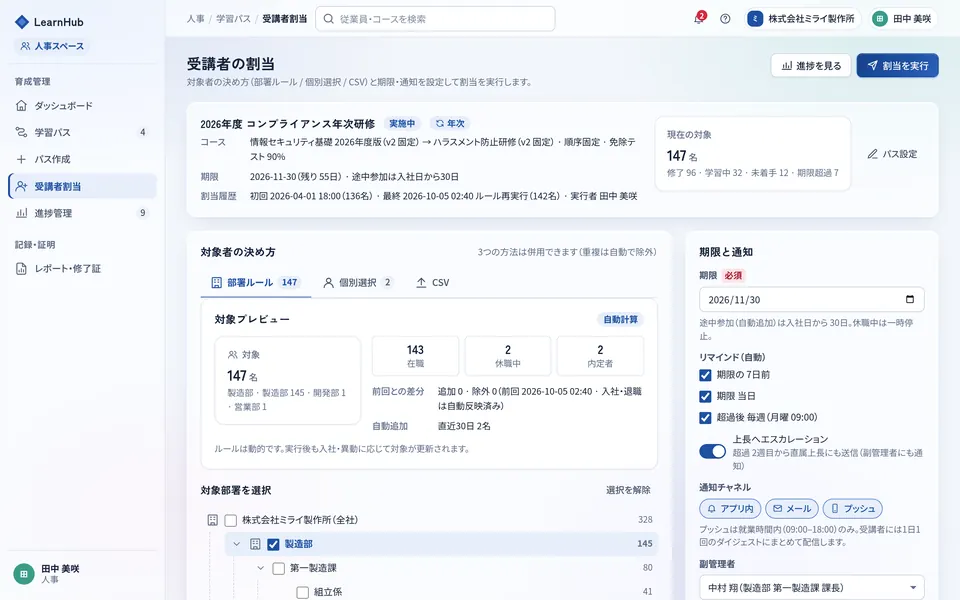This screenshot has height=600, width=960.
Task: Click the 人事スペース workspace chip
Action: [x=52, y=46]
